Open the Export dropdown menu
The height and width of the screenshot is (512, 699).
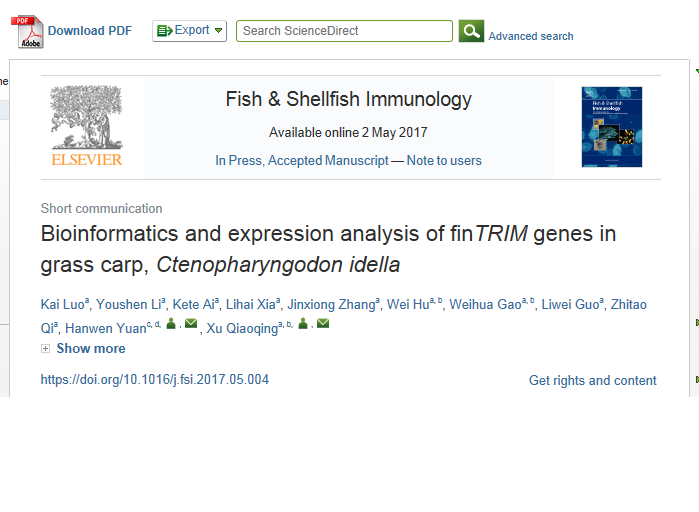pos(189,31)
